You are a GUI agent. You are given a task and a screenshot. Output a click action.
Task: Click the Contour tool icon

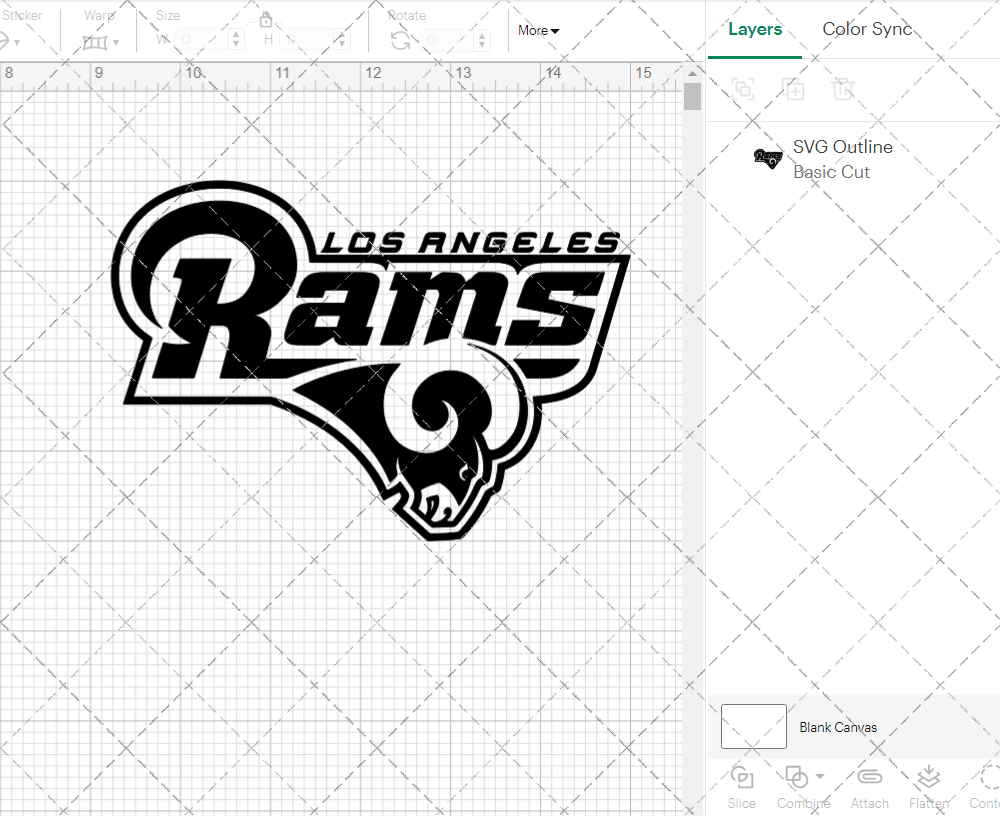point(988,777)
